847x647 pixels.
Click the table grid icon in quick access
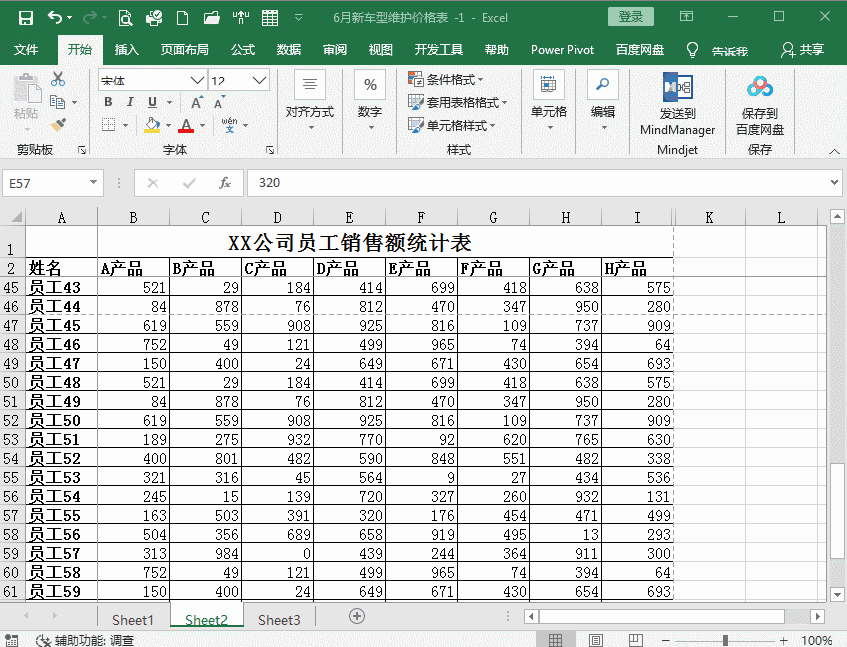pyautogui.click(x=270, y=18)
